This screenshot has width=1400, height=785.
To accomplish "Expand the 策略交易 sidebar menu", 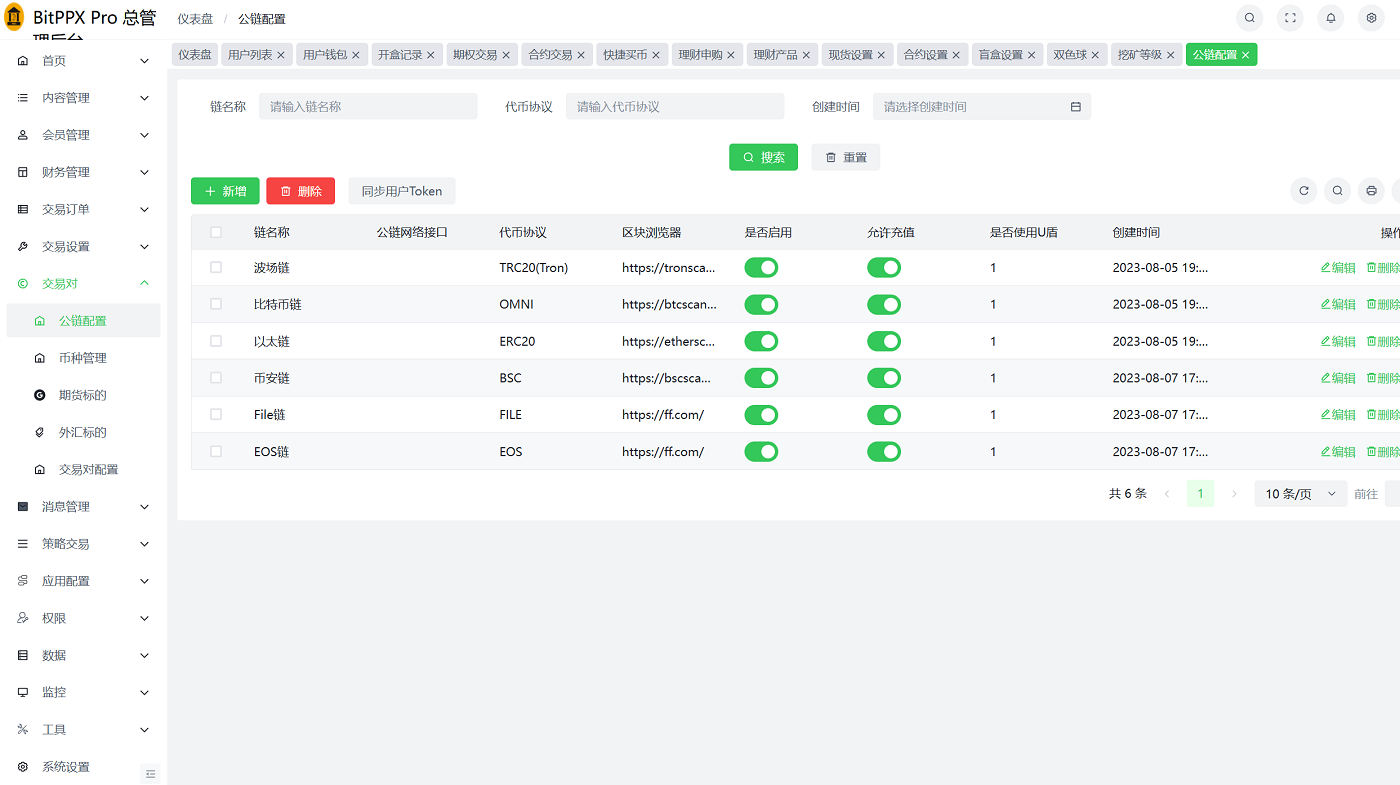I will 83,544.
